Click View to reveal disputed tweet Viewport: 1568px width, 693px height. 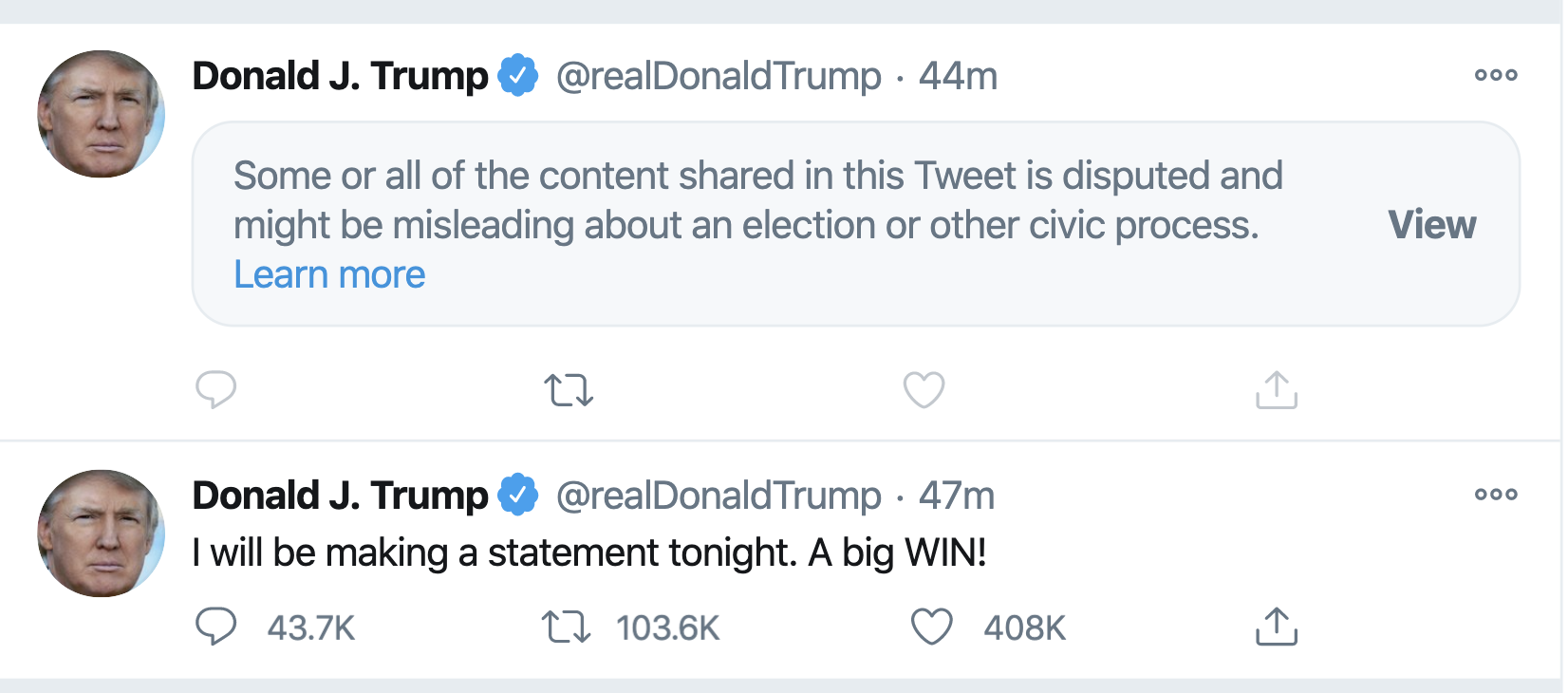tap(1431, 225)
